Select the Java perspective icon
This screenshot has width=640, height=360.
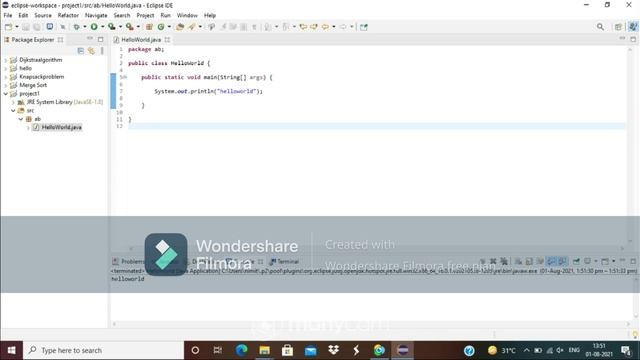pos(633,27)
